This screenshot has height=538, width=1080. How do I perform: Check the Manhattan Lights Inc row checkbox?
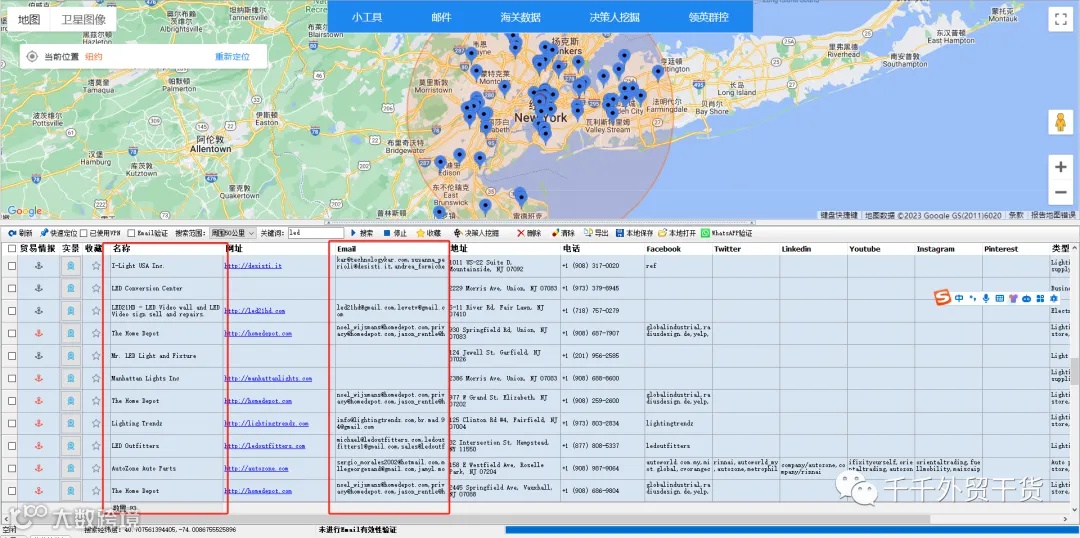click(12, 378)
